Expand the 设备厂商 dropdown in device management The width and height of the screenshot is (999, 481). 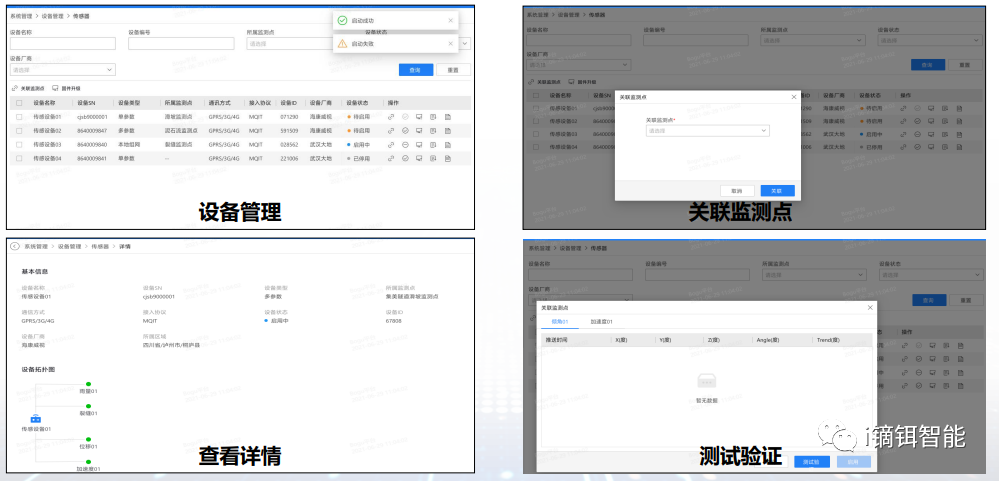coord(62,70)
